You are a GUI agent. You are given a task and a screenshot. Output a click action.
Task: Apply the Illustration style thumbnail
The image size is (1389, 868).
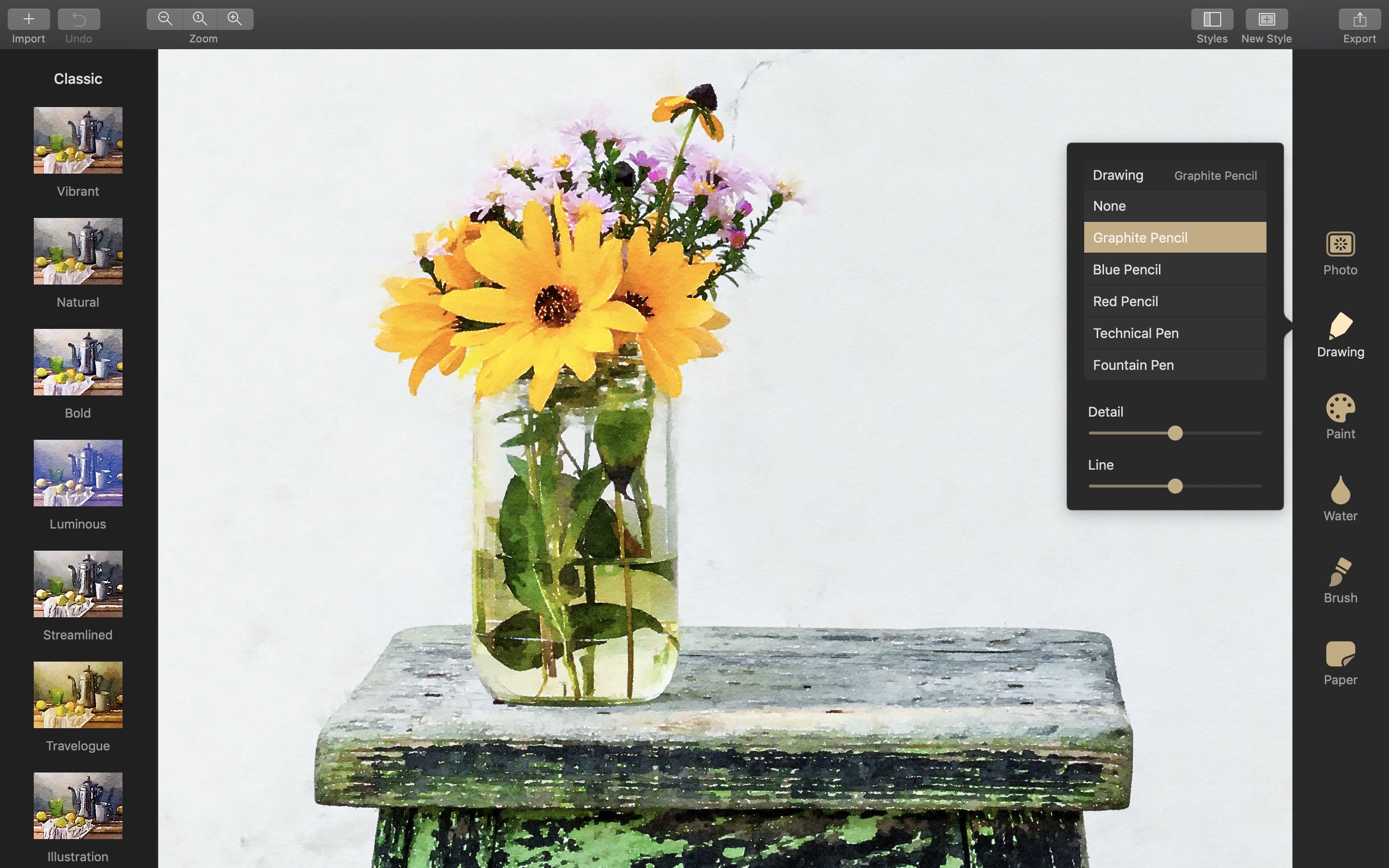pyautogui.click(x=78, y=805)
